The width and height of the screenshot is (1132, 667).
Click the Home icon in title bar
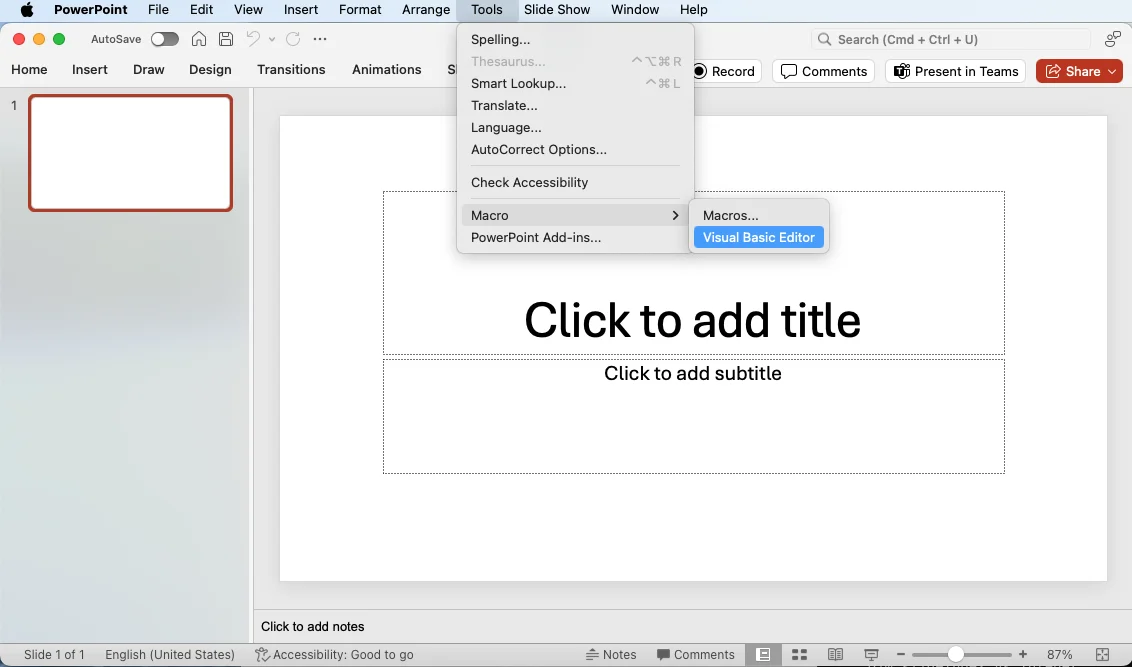(x=199, y=39)
